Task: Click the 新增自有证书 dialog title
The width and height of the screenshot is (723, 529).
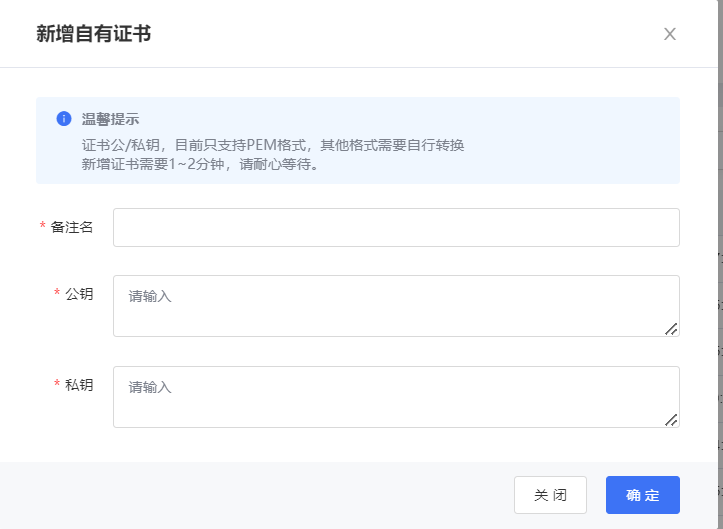Action: 93,34
